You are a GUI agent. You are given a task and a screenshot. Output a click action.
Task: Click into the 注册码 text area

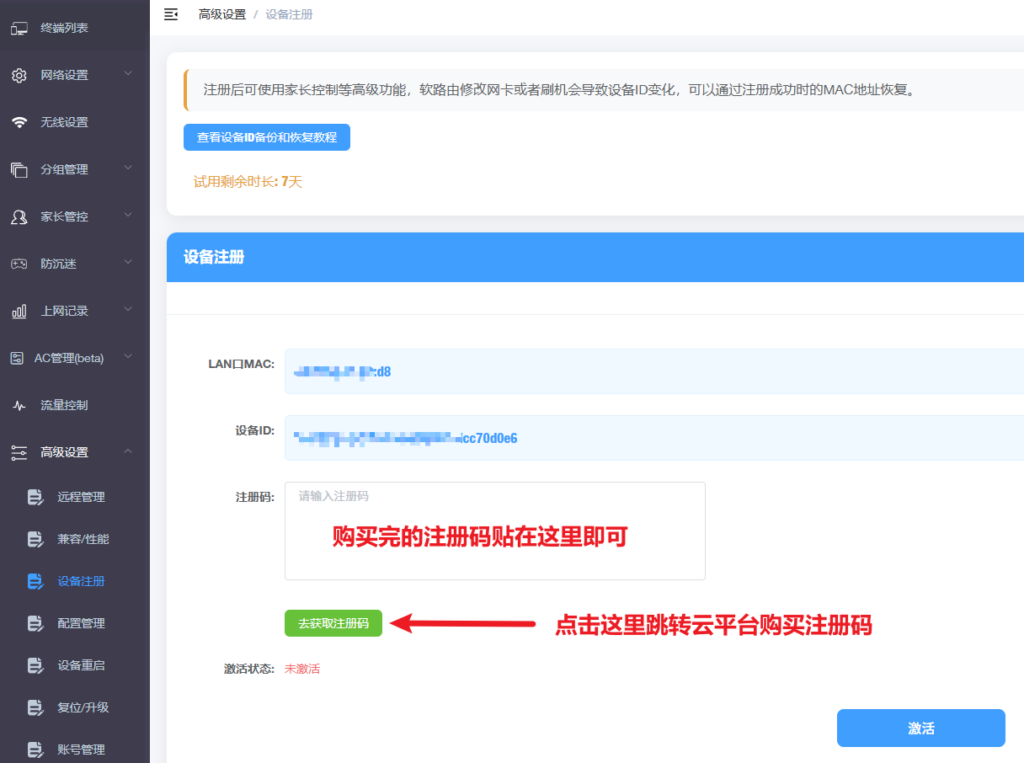(x=494, y=531)
